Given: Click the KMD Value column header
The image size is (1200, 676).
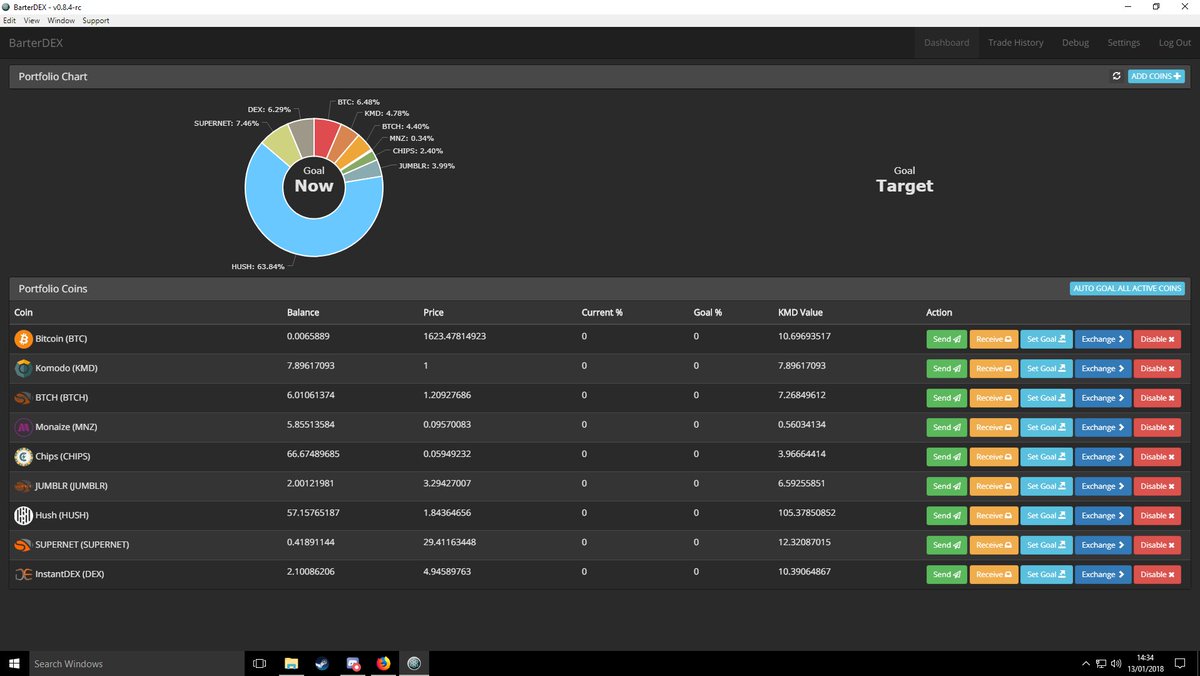Looking at the screenshot, I should pyautogui.click(x=800, y=313).
